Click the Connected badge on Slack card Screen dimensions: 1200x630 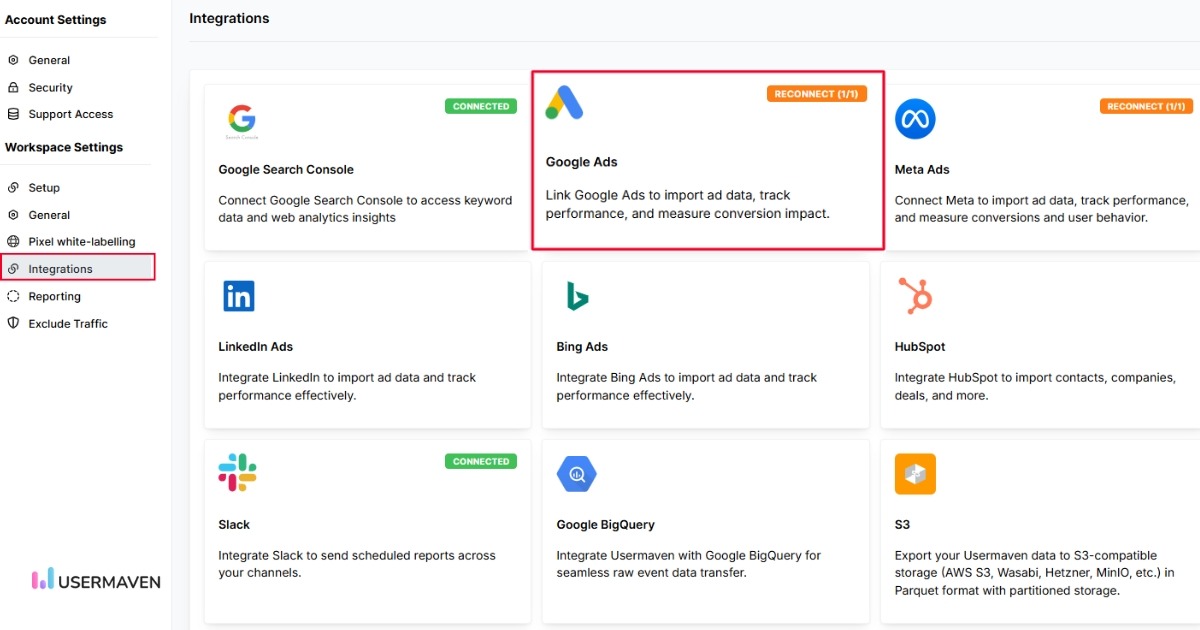coord(481,461)
